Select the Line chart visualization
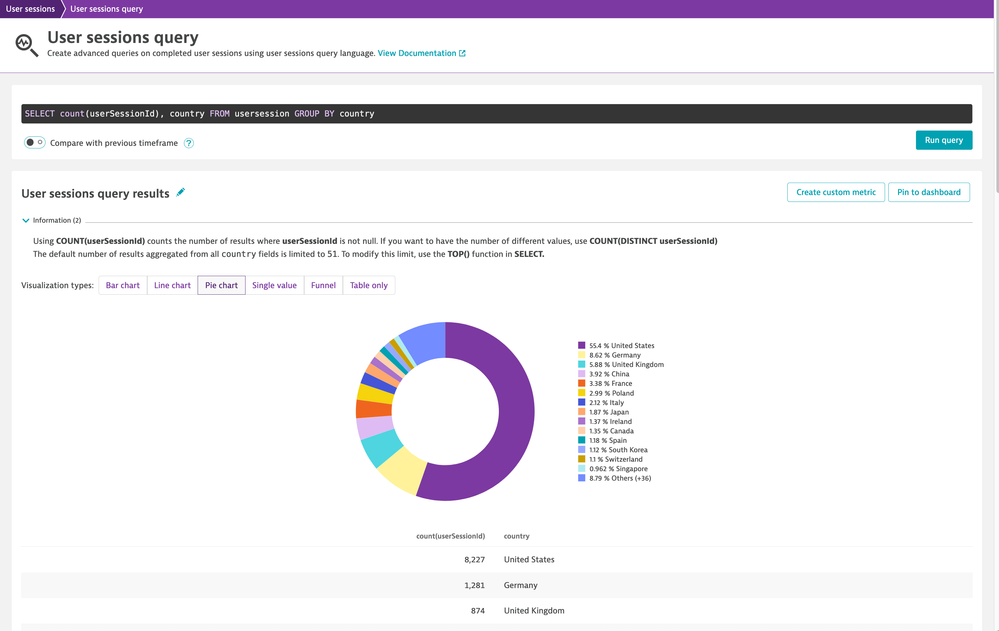Image resolution: width=999 pixels, height=631 pixels. (172, 286)
